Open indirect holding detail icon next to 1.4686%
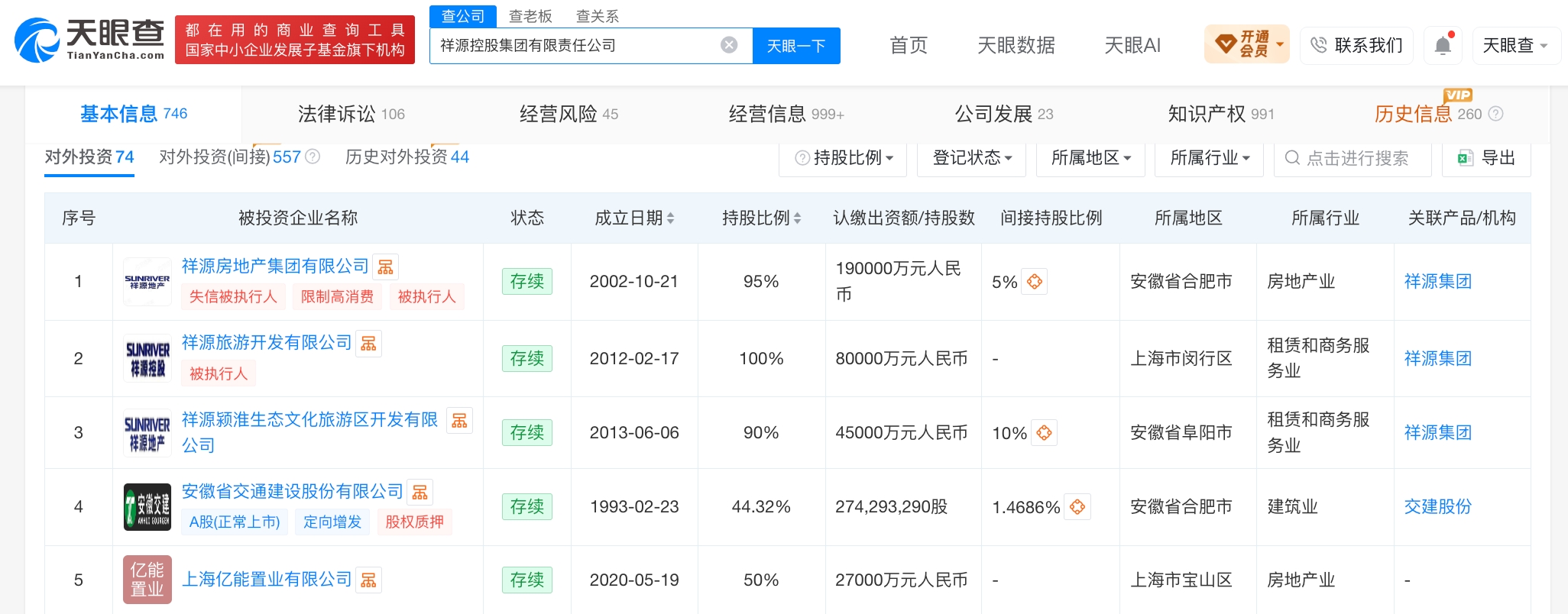 [x=1077, y=507]
